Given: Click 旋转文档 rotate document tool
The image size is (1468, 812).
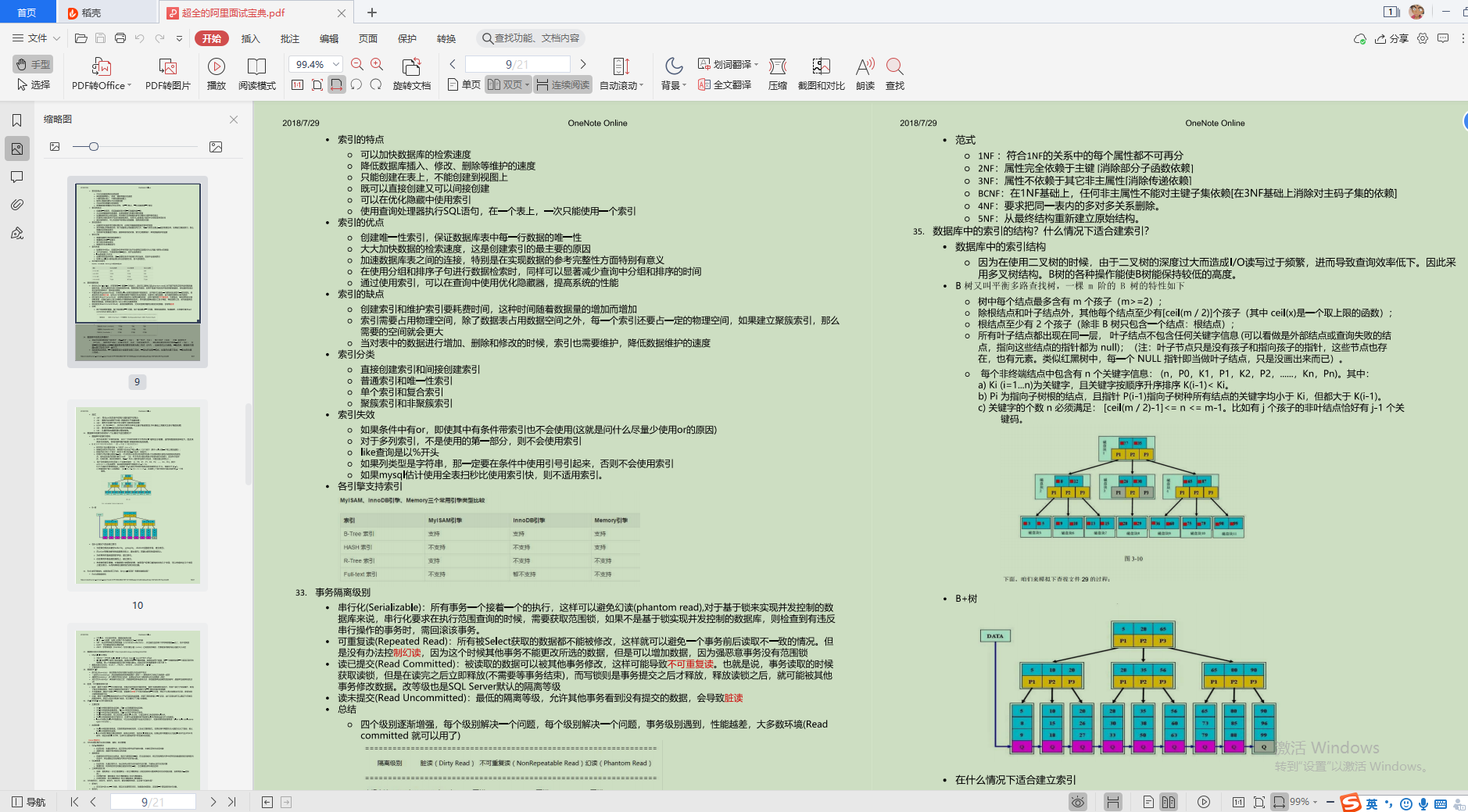Looking at the screenshot, I should click(411, 74).
